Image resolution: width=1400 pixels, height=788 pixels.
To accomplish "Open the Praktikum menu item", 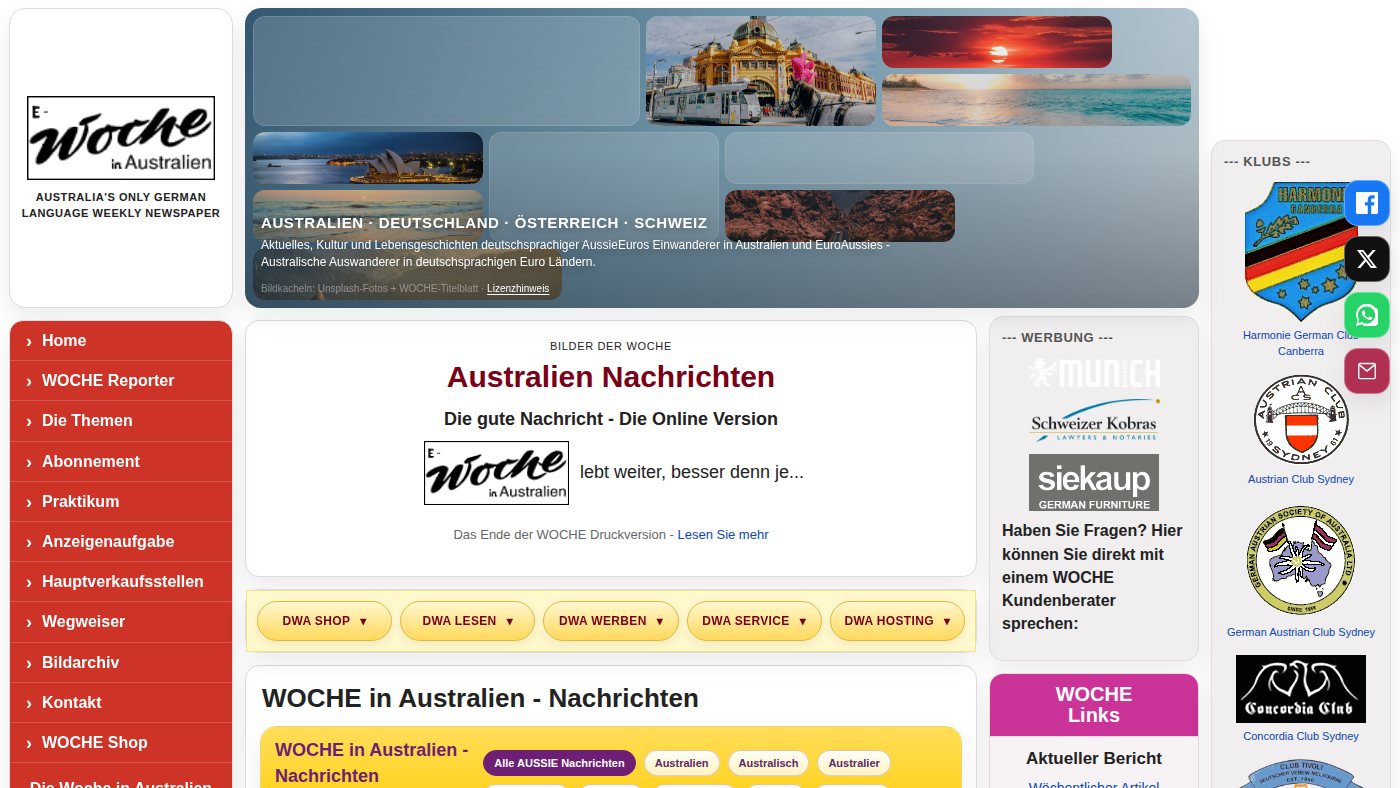I will (x=121, y=502).
